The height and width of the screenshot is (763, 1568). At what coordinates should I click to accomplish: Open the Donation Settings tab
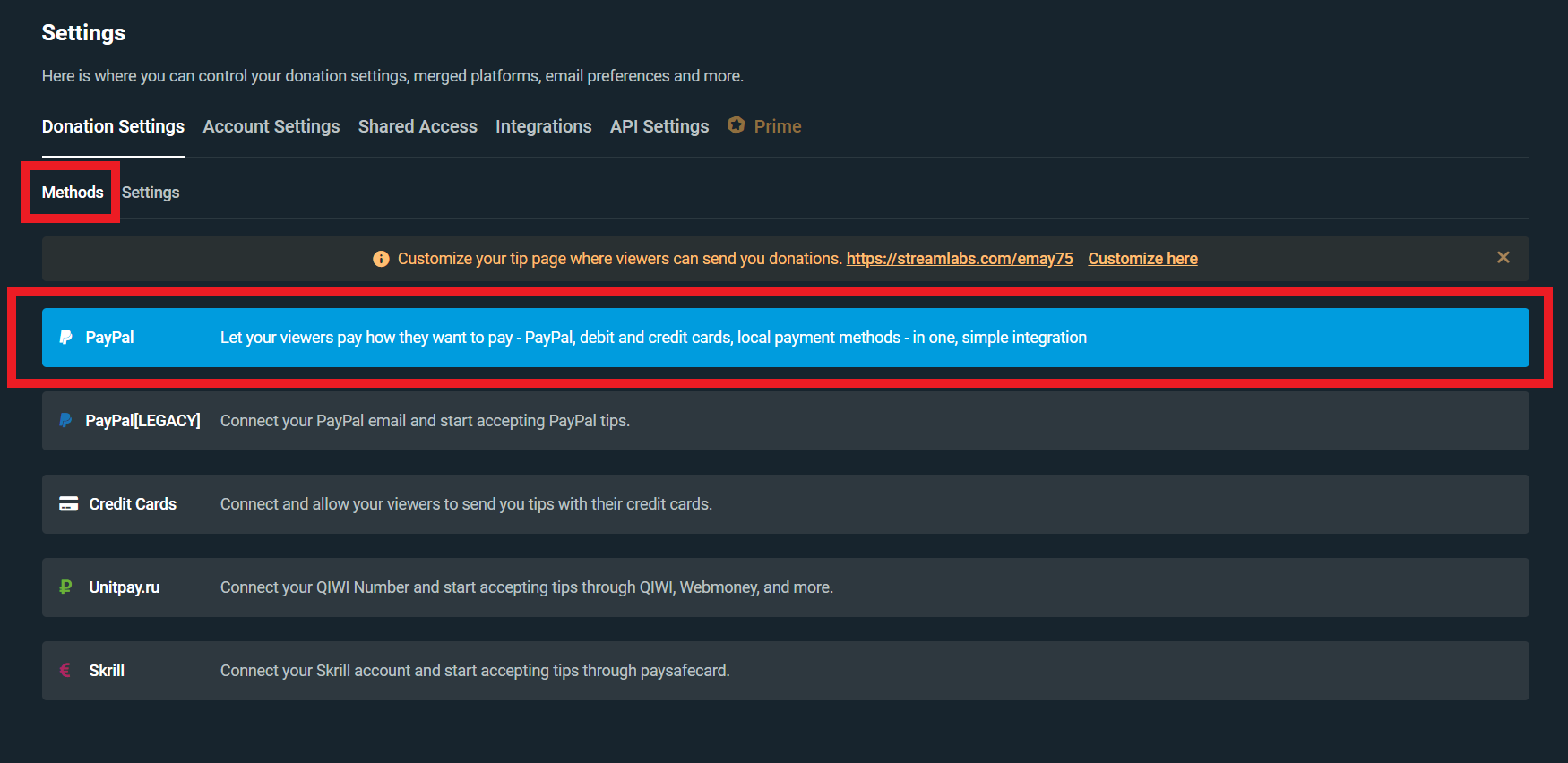point(113,126)
